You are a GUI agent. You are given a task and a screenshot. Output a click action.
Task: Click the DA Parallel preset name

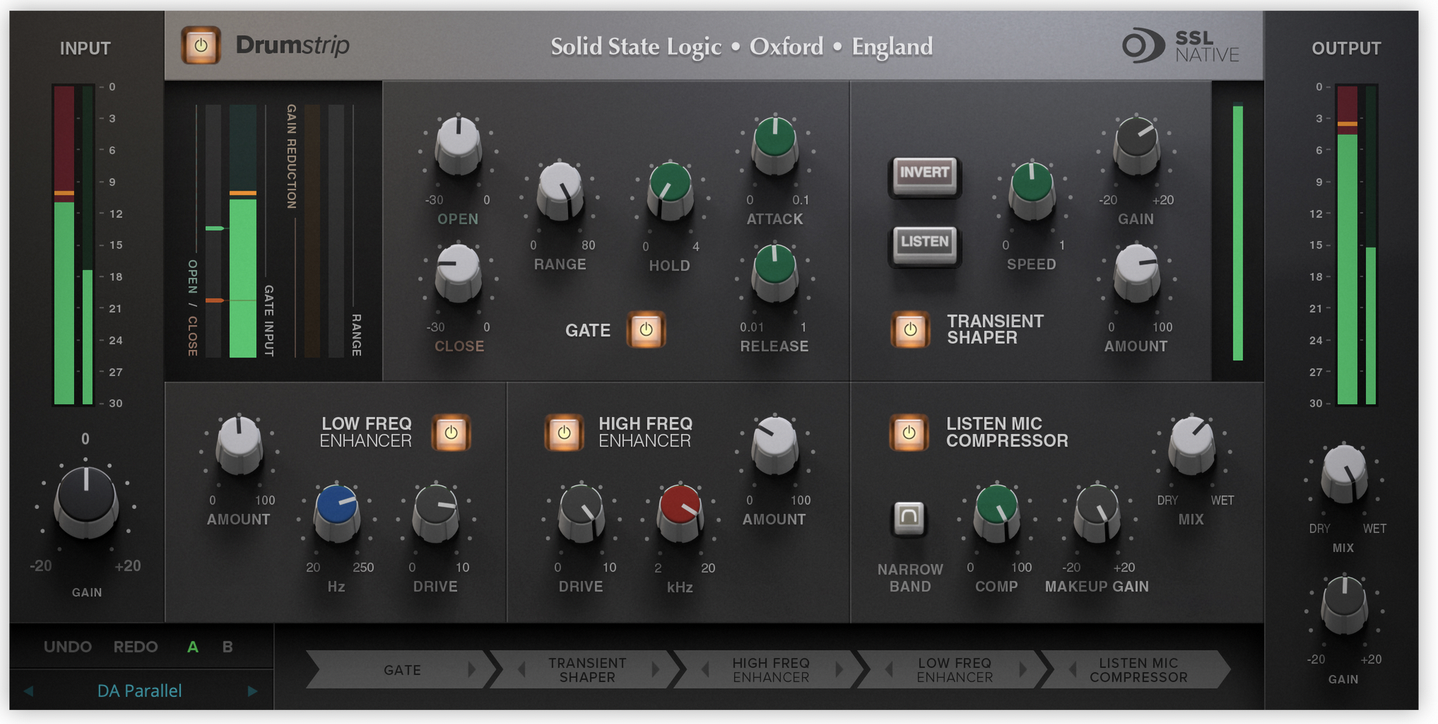[x=140, y=690]
